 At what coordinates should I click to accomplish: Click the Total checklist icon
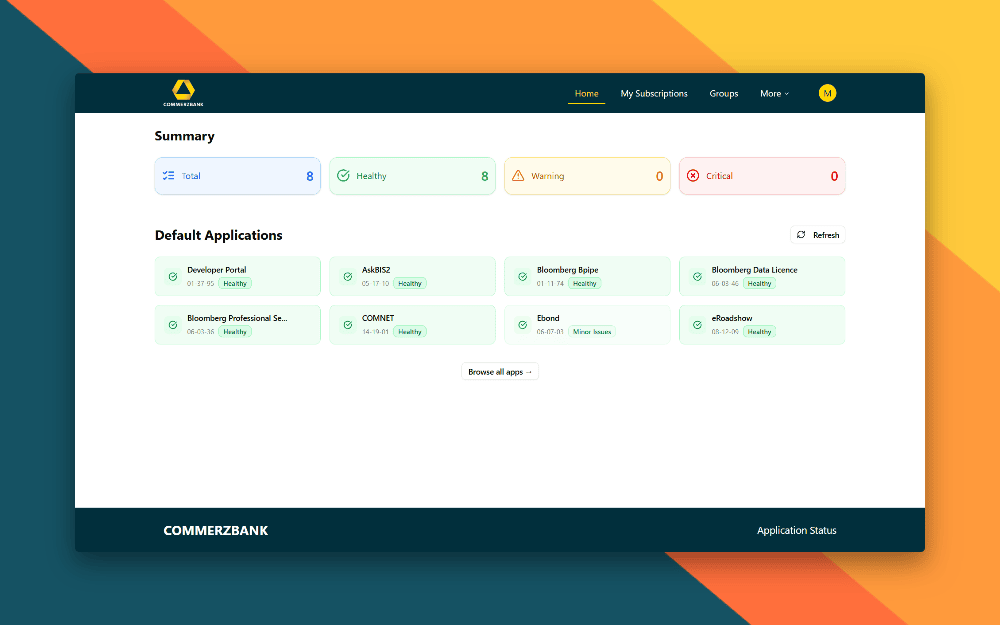click(x=168, y=175)
